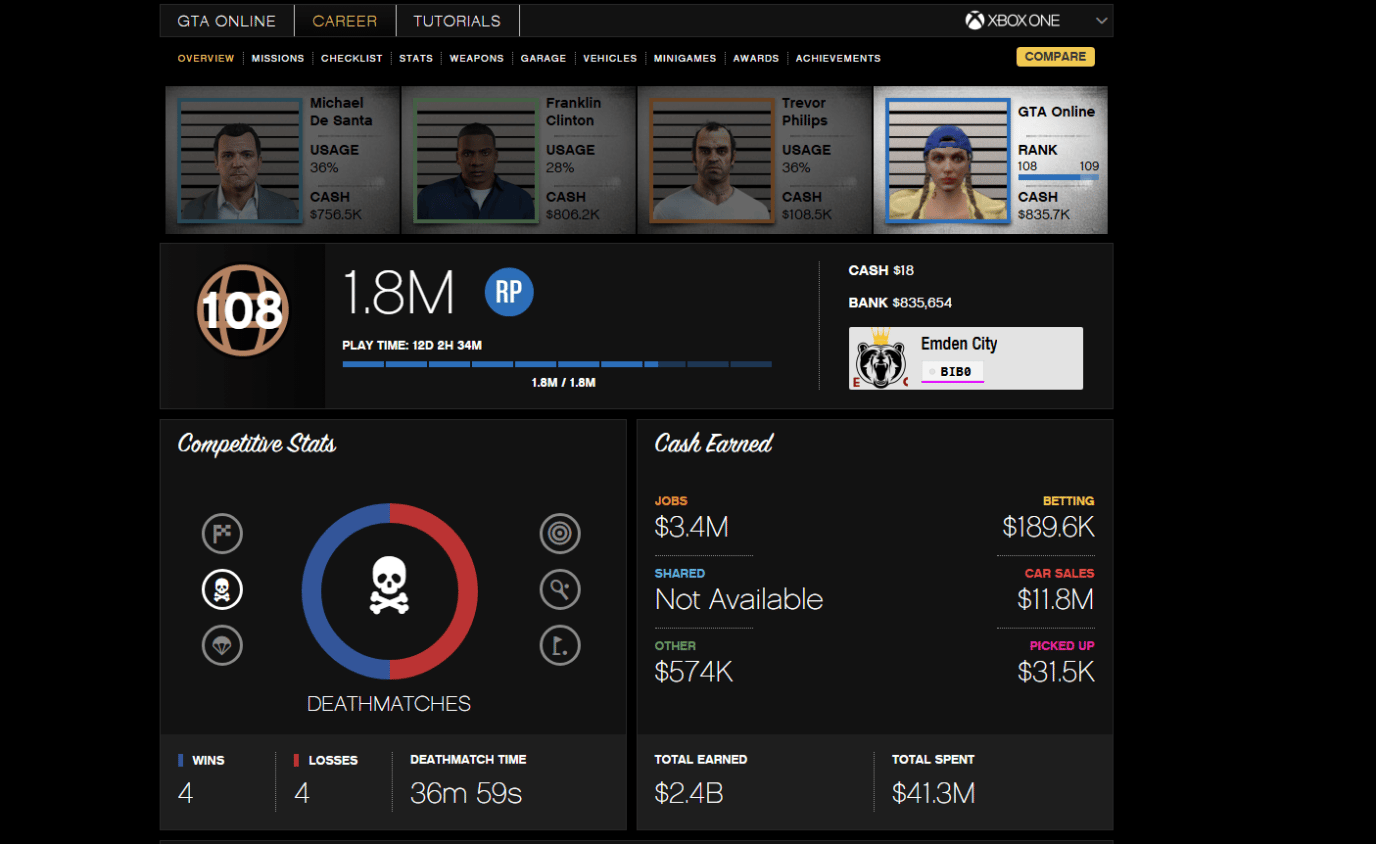Click the blue wins segment of the donut

point(312,592)
